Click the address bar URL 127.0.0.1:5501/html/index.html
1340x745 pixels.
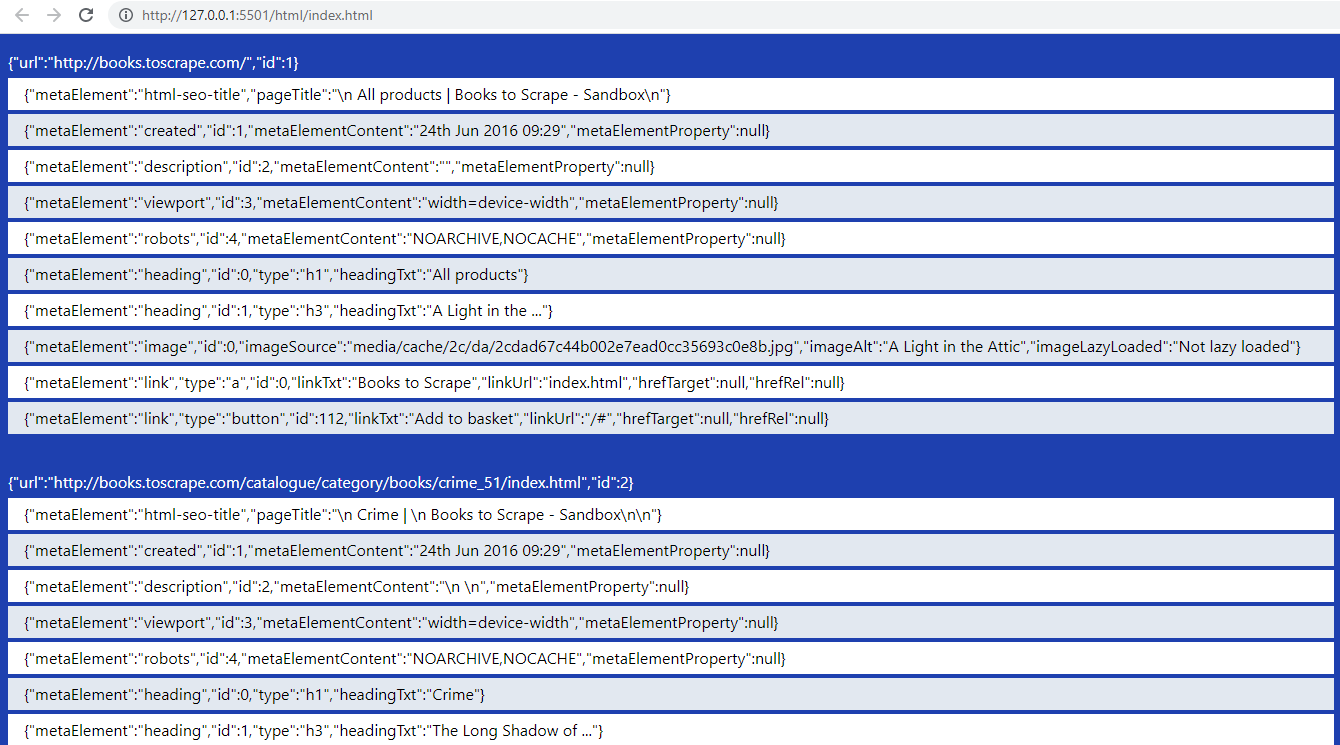tap(257, 15)
